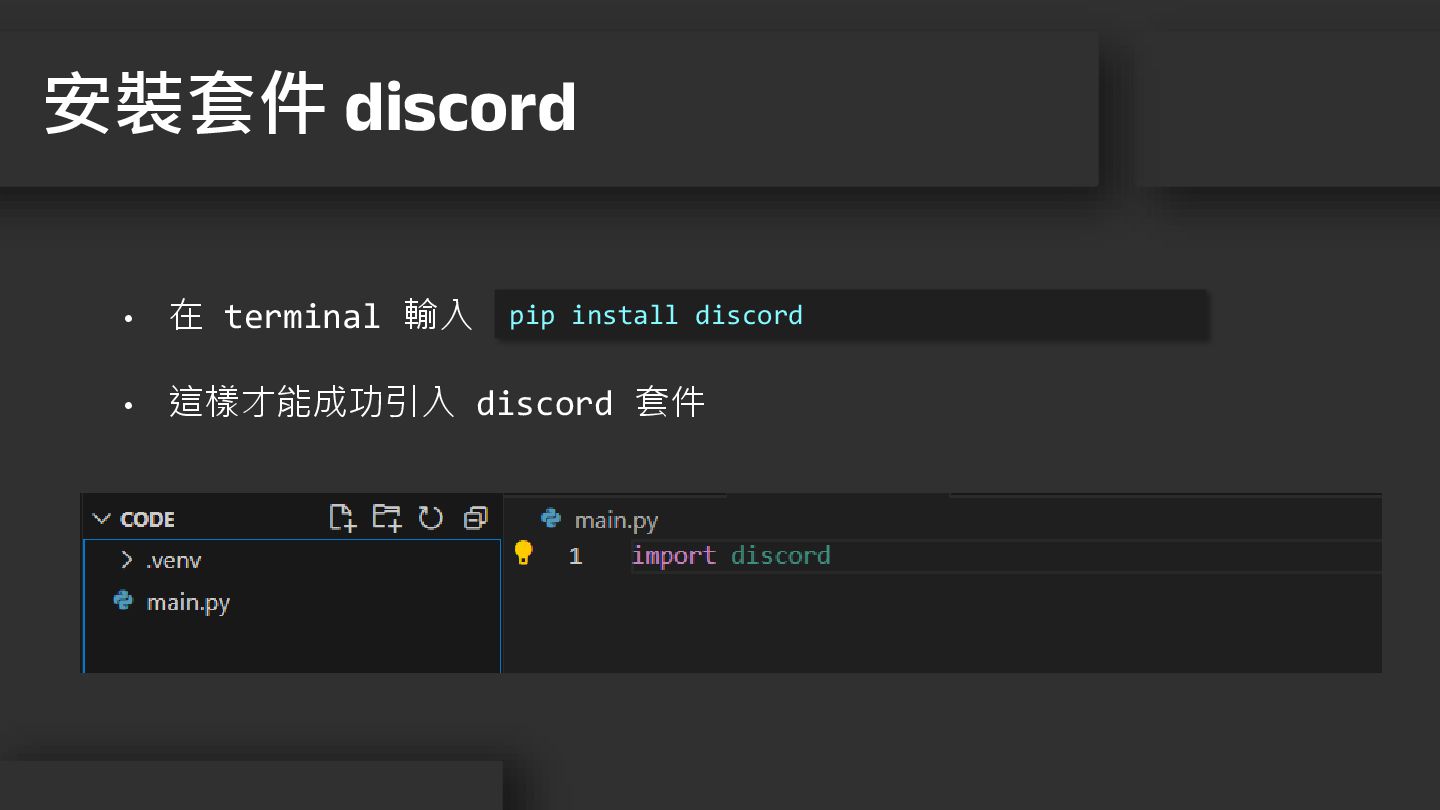
Task: Click line number 1 in the editor
Action: [x=575, y=556]
